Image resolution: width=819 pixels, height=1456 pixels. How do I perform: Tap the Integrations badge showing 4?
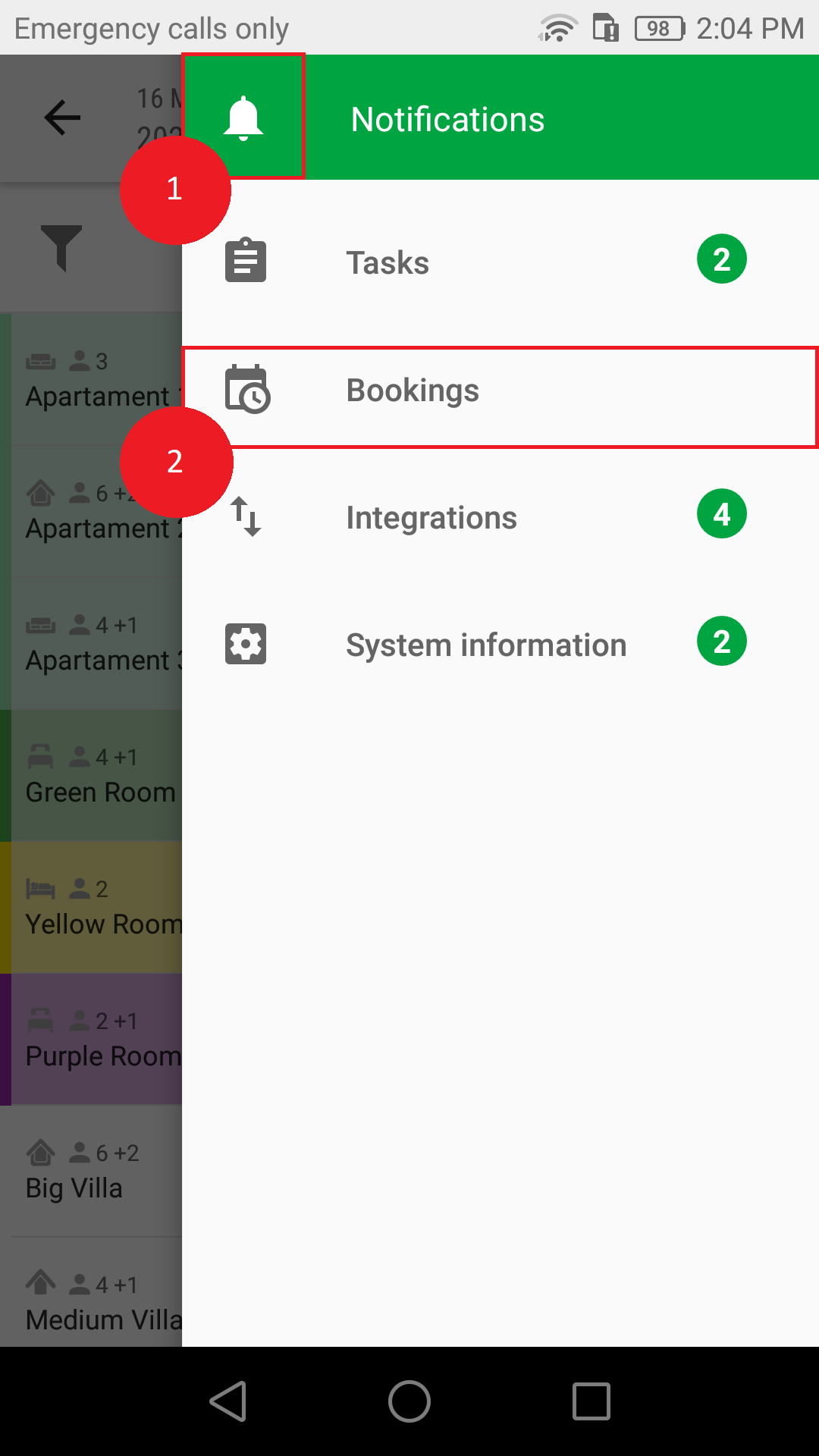click(x=722, y=514)
